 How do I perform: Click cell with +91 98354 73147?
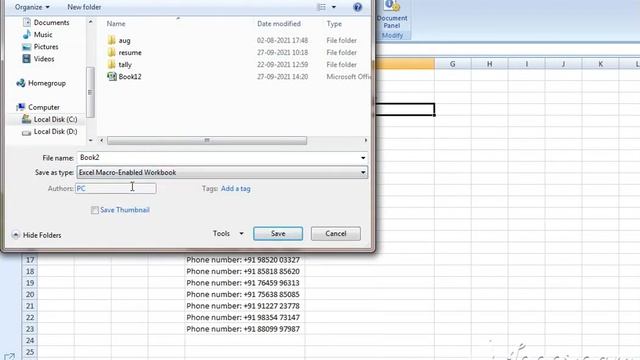click(244, 318)
